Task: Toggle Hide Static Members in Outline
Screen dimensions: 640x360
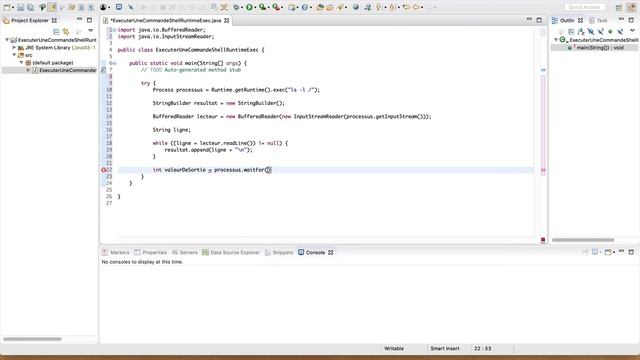Action: tap(600, 31)
